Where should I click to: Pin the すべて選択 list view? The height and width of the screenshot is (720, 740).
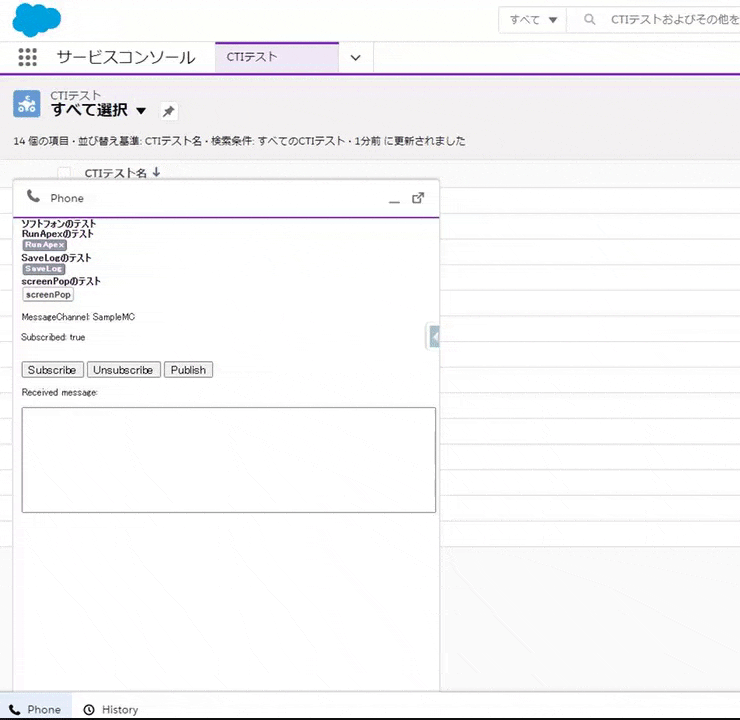coord(168,111)
